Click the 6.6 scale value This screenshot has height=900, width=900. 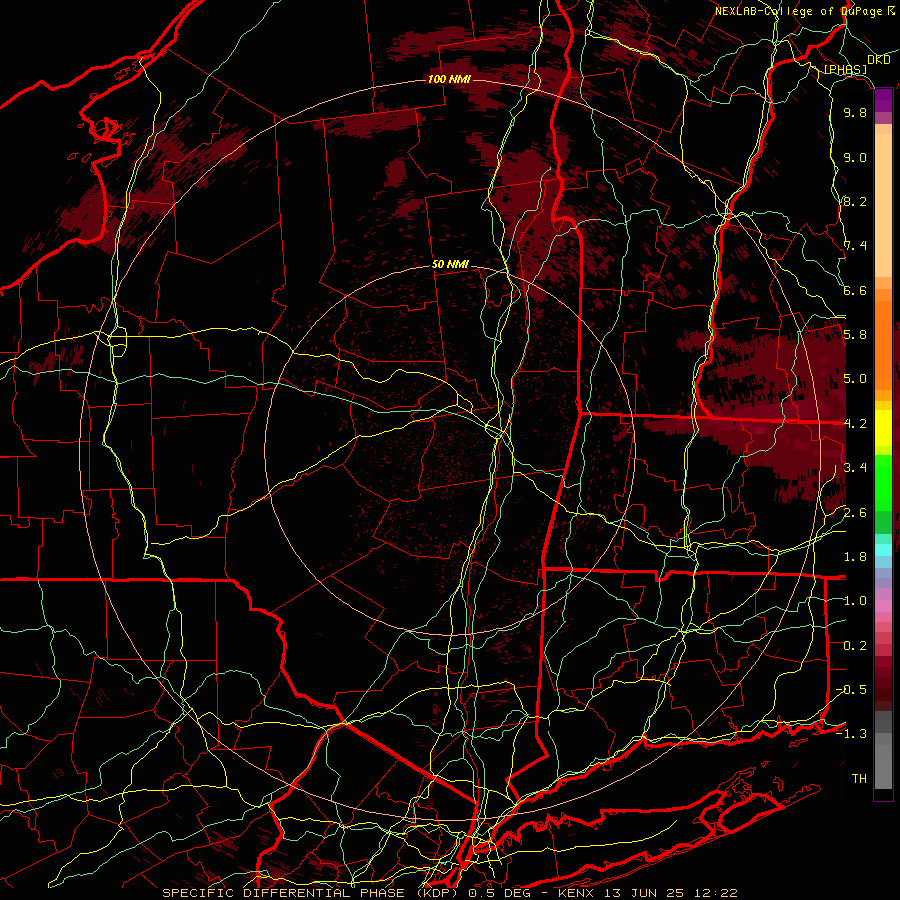click(855, 291)
